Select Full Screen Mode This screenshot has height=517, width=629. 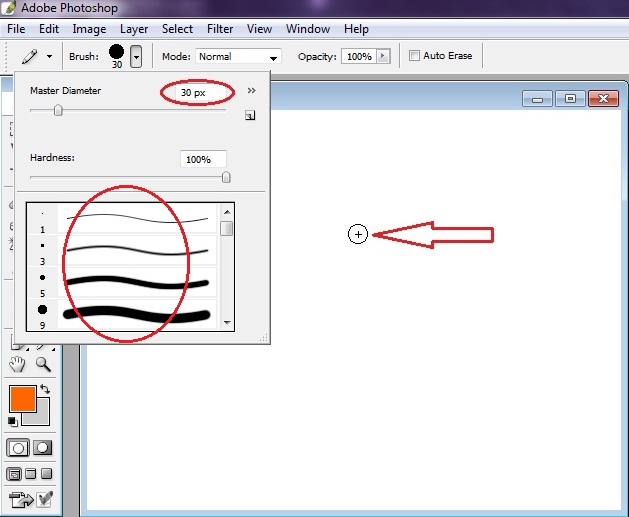(x=47, y=474)
